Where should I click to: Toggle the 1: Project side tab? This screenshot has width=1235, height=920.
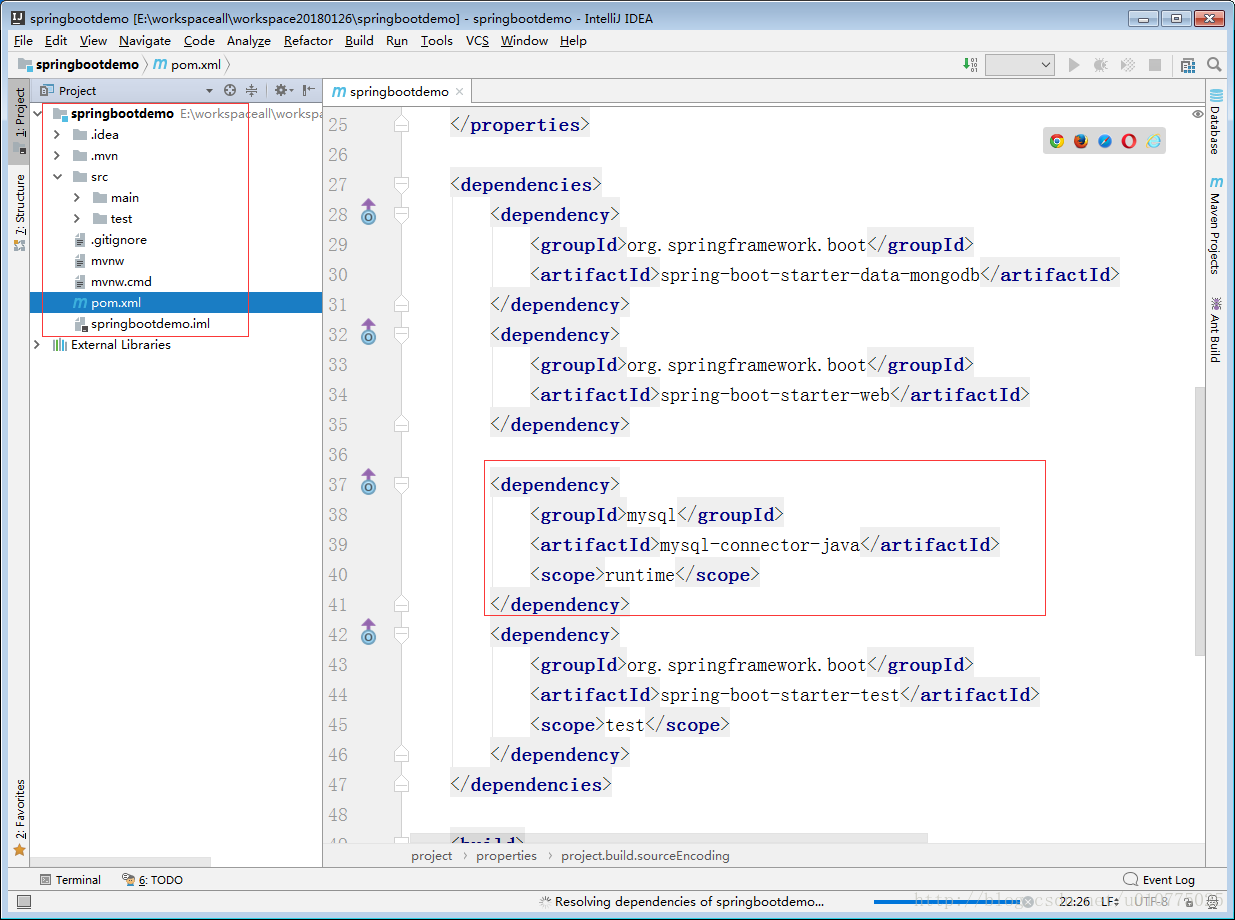tap(20, 120)
